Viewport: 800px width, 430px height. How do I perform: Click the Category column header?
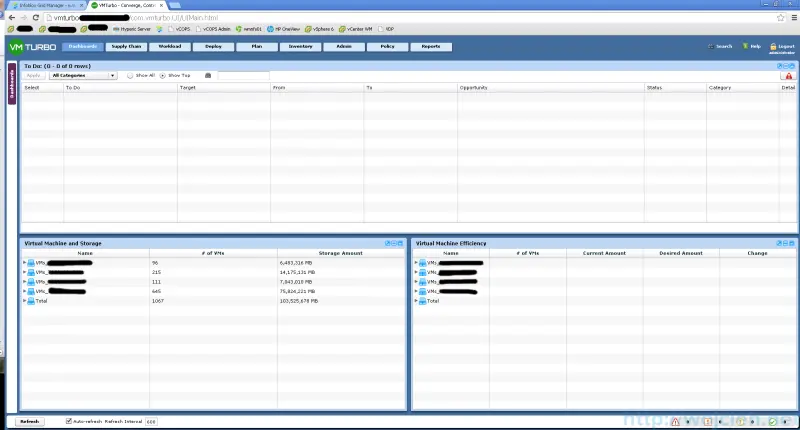(x=742, y=88)
